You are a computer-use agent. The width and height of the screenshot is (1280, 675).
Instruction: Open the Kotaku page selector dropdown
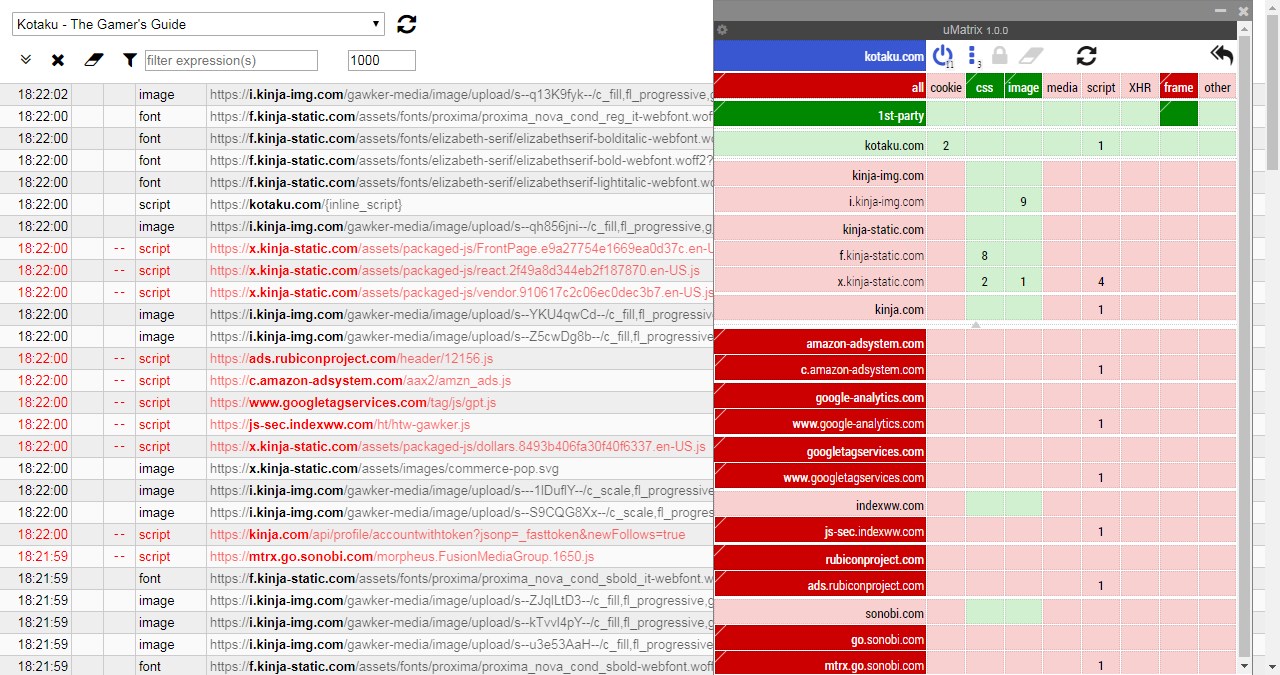(198, 24)
